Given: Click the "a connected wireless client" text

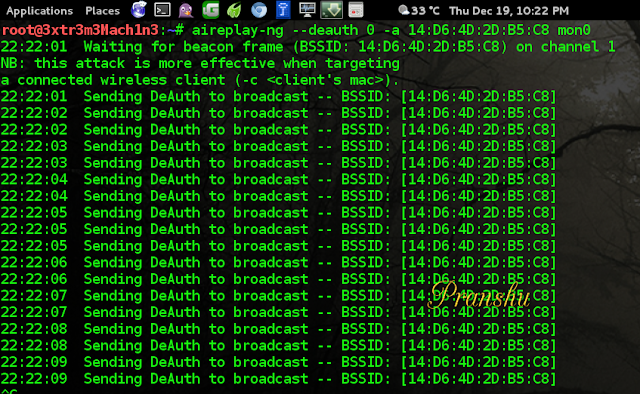Looking at the screenshot, I should [113, 80].
